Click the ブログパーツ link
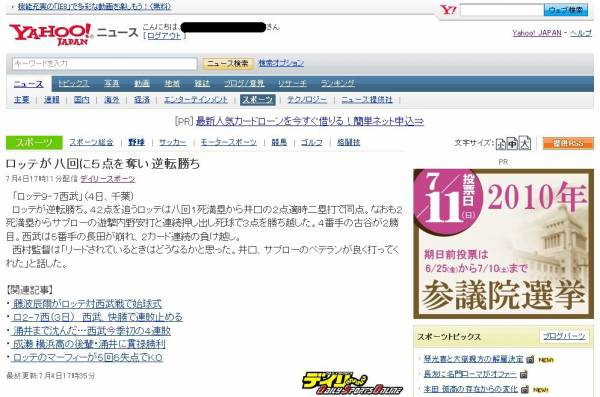The width and height of the screenshot is (600, 397). (564, 336)
